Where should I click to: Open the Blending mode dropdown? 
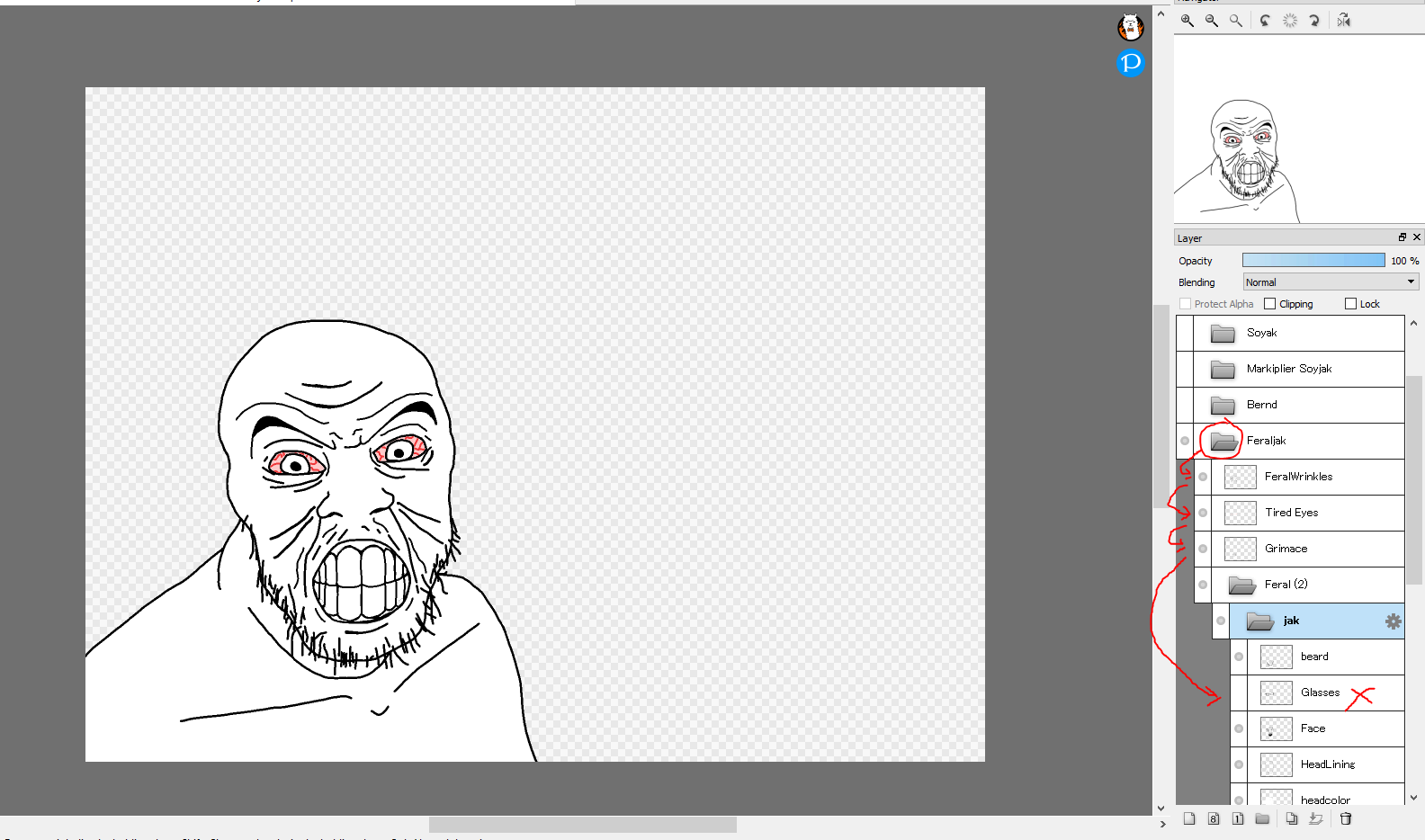tap(1331, 282)
